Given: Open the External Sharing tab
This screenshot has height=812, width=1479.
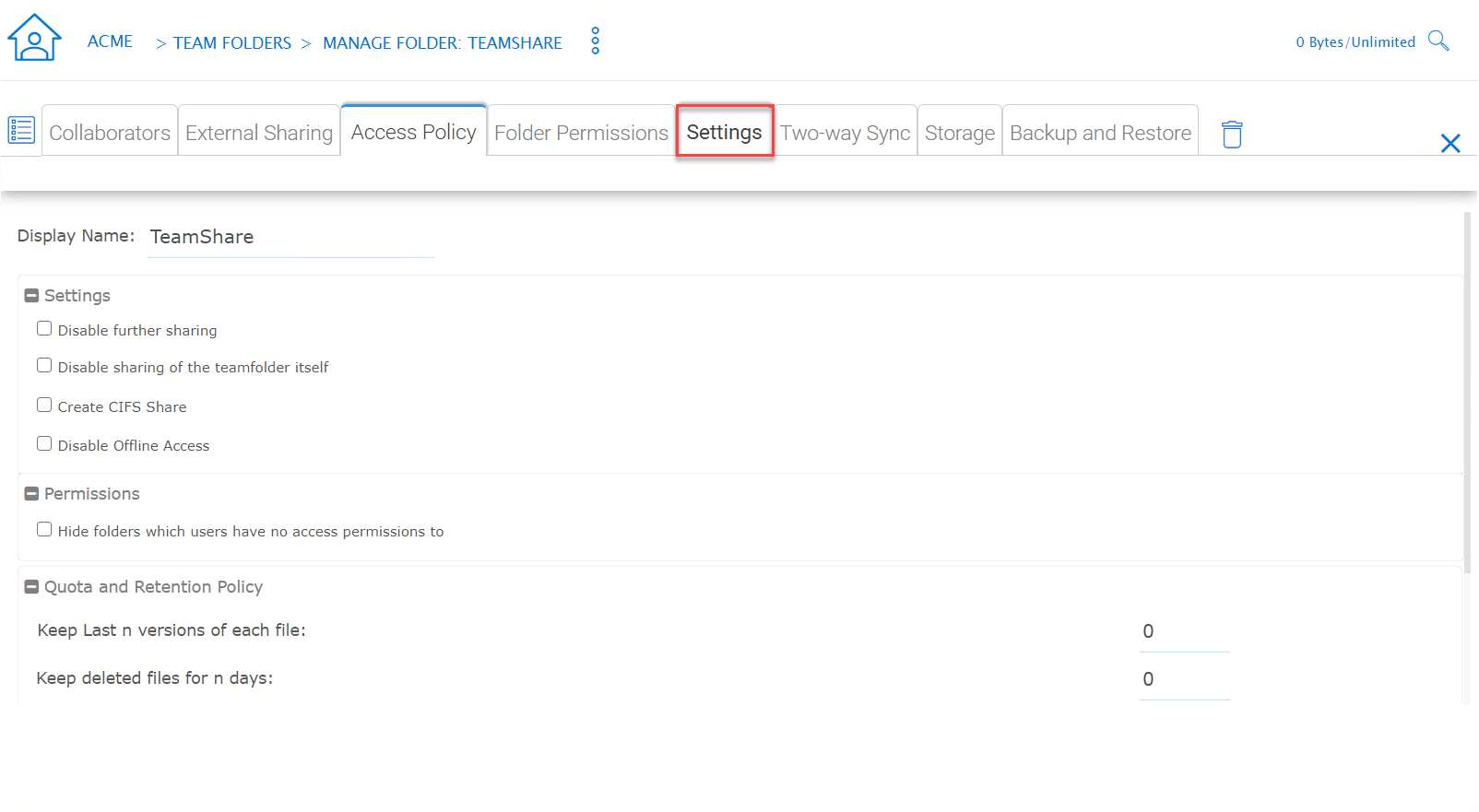Looking at the screenshot, I should coord(259,133).
